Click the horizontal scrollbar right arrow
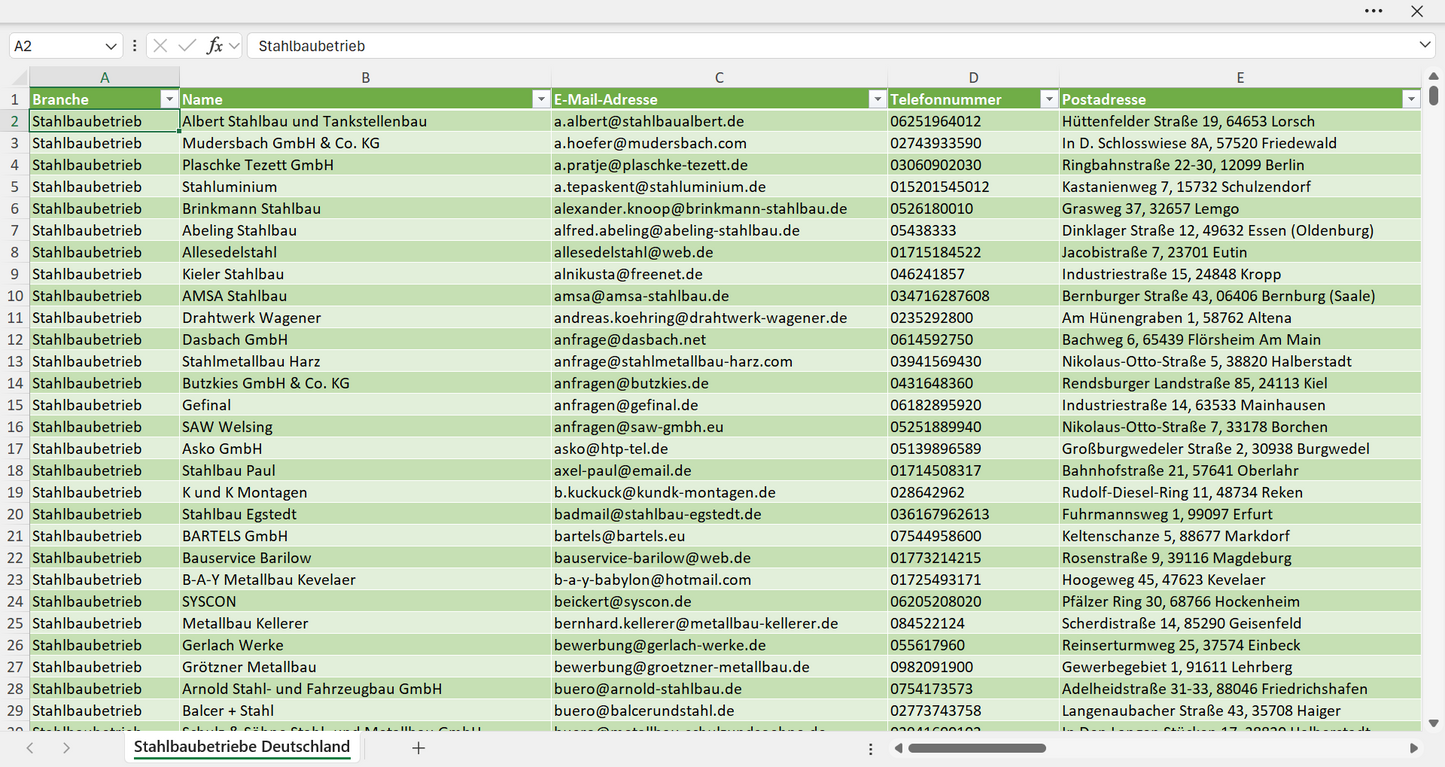The image size is (1445, 767). pos(1414,747)
